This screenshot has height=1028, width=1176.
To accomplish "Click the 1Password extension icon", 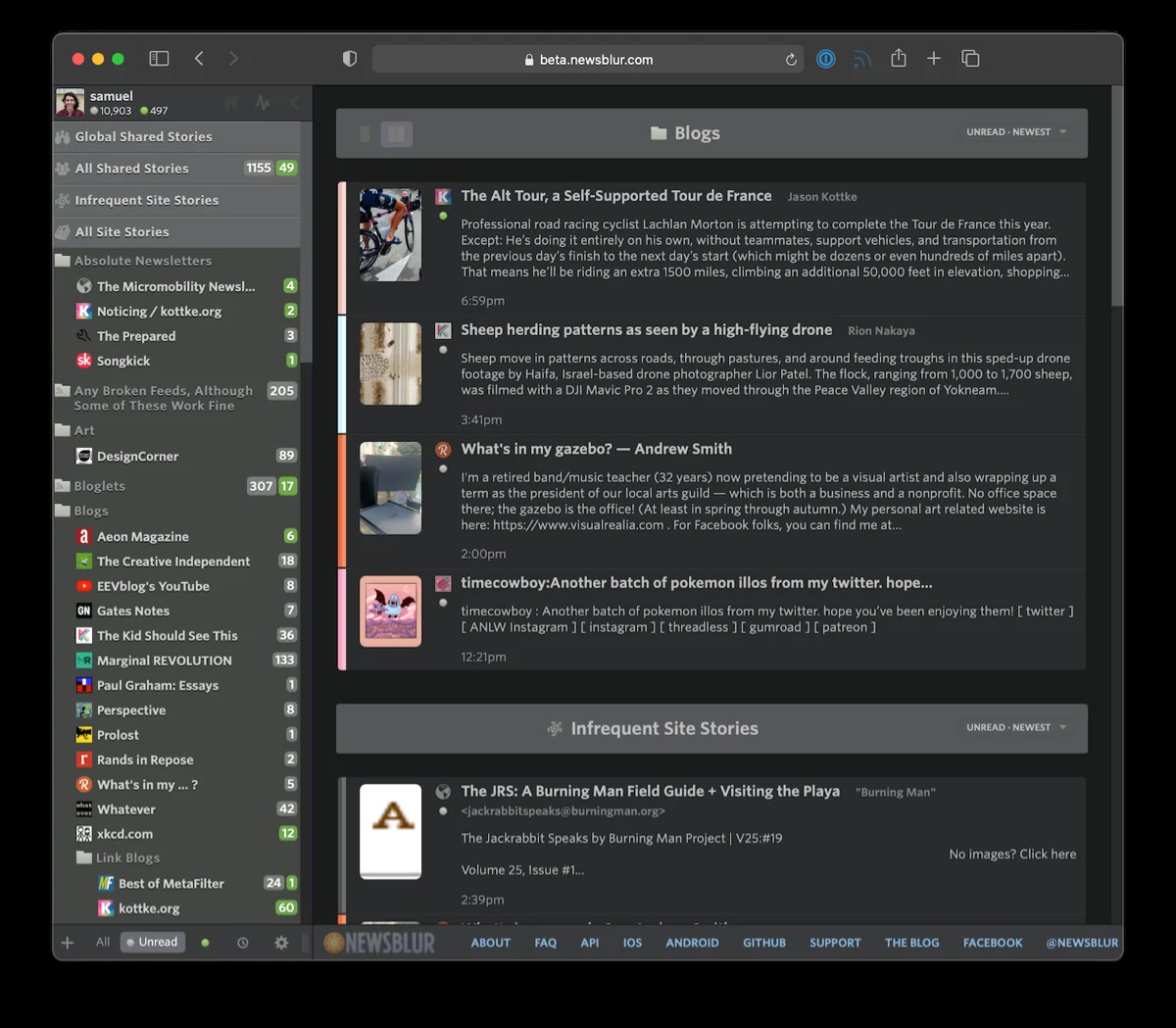I will coord(826,59).
